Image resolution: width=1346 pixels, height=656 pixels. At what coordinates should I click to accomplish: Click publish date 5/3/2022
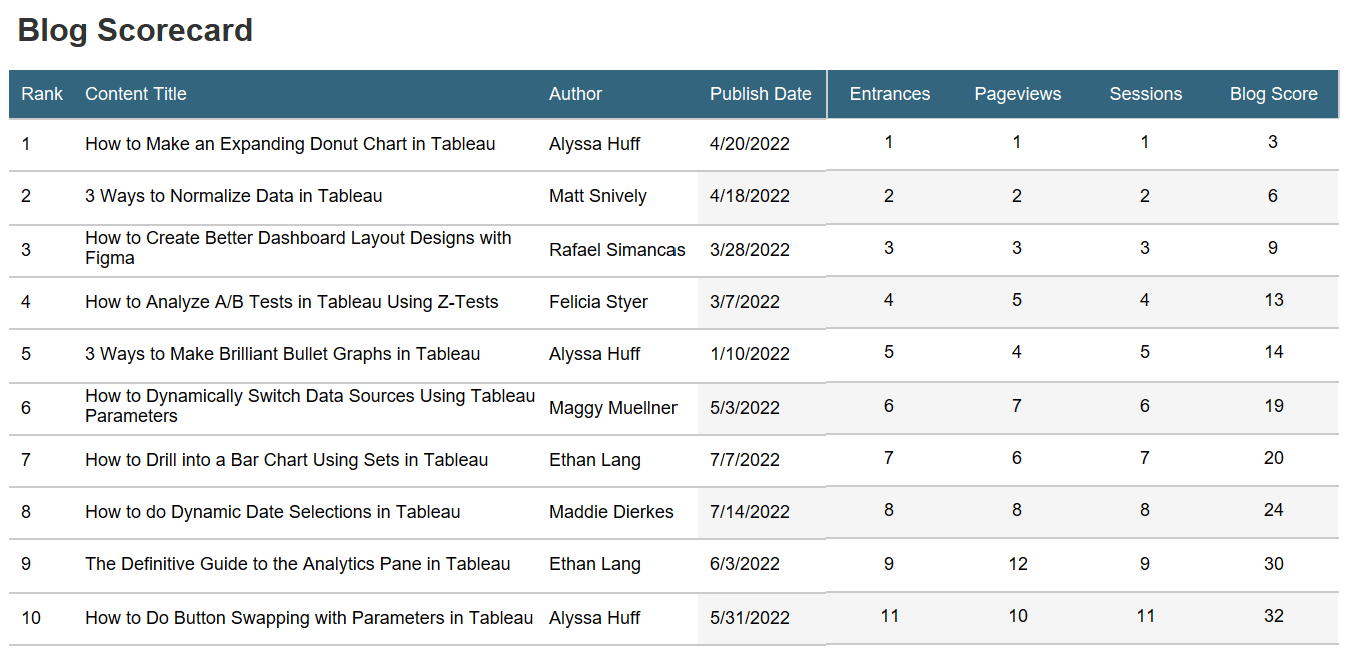pyautogui.click(x=745, y=408)
